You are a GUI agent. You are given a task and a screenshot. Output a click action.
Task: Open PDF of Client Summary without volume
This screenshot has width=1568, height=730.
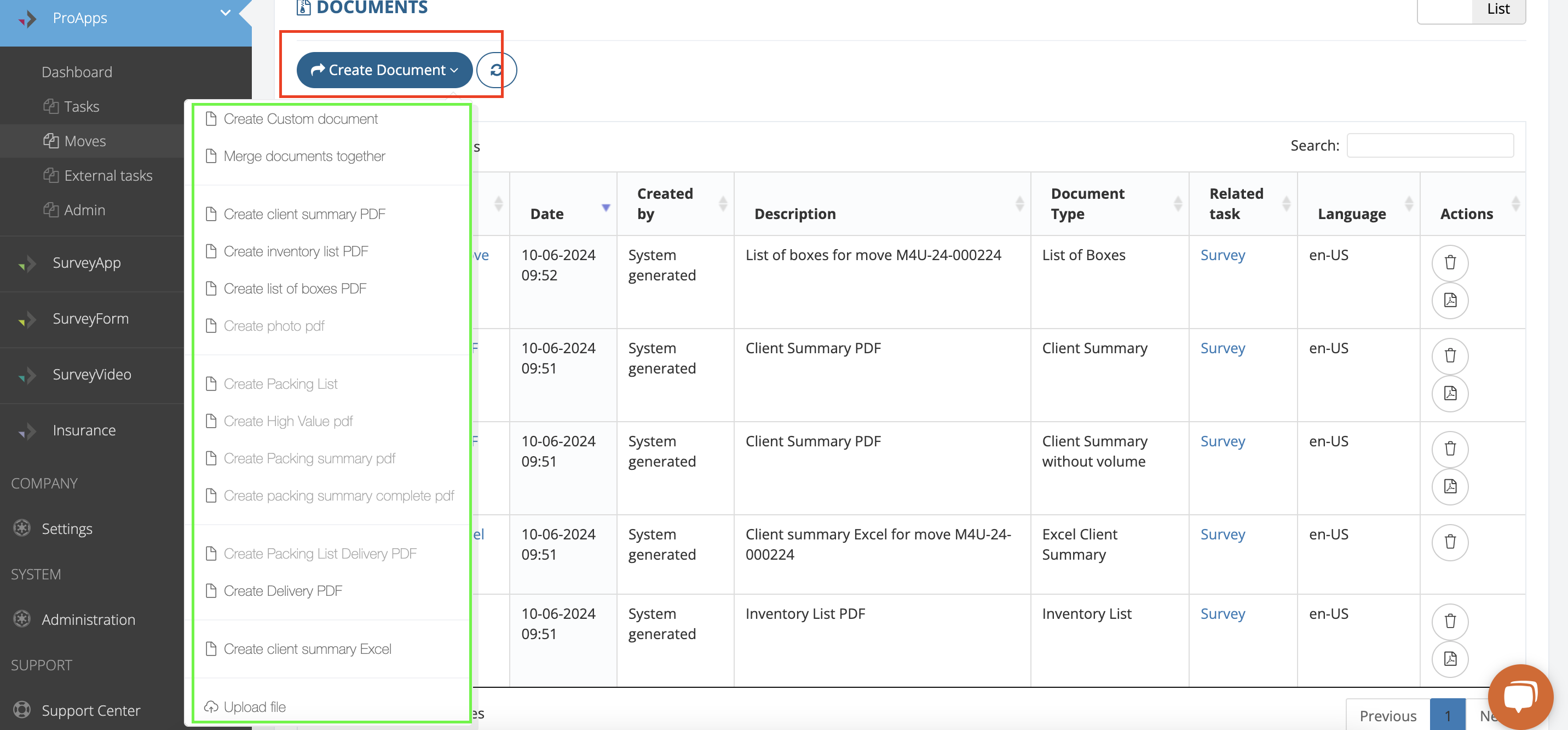pyautogui.click(x=1450, y=486)
